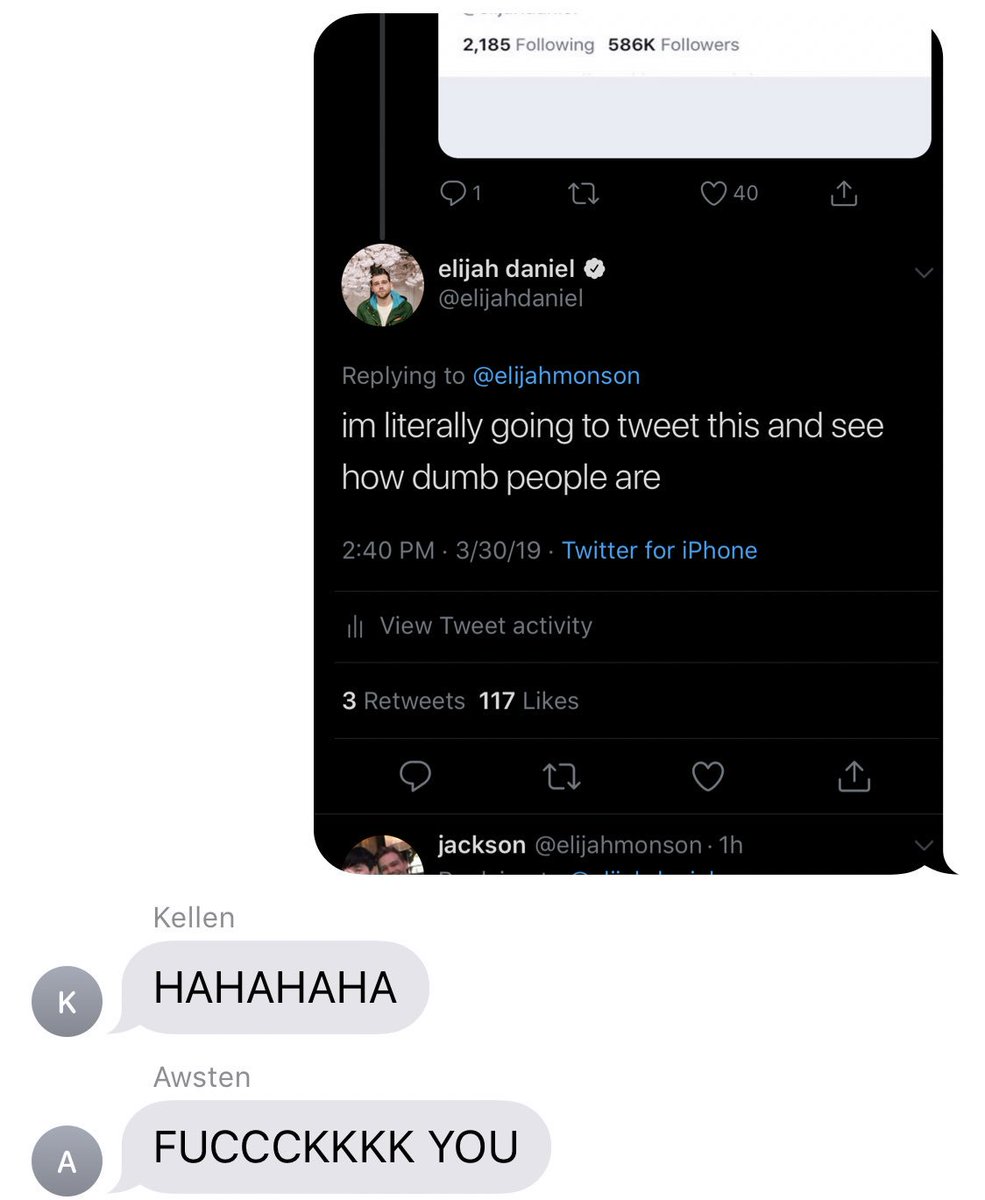View the 117 Likes list
The width and height of the screenshot is (985, 1200).
[529, 701]
